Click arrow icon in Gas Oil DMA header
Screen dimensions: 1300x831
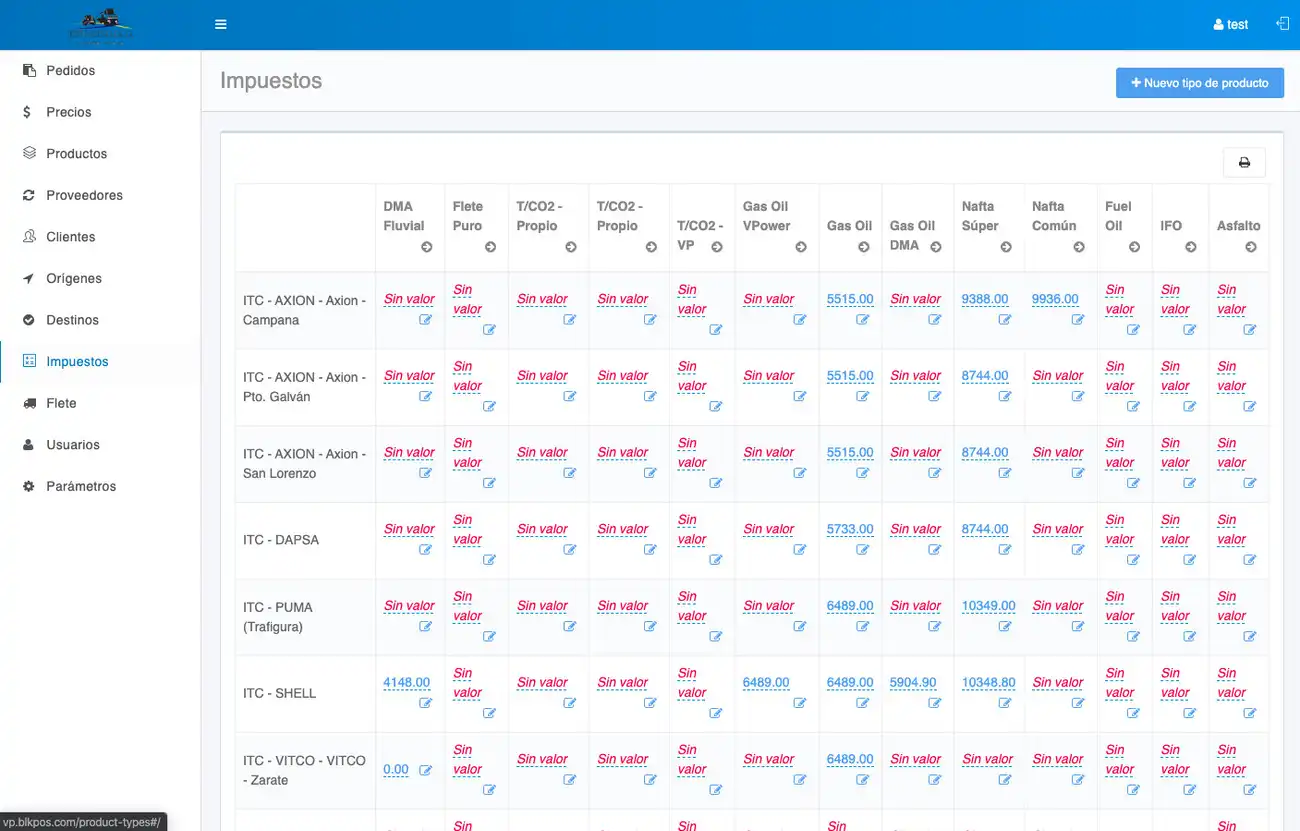pyautogui.click(x=936, y=247)
